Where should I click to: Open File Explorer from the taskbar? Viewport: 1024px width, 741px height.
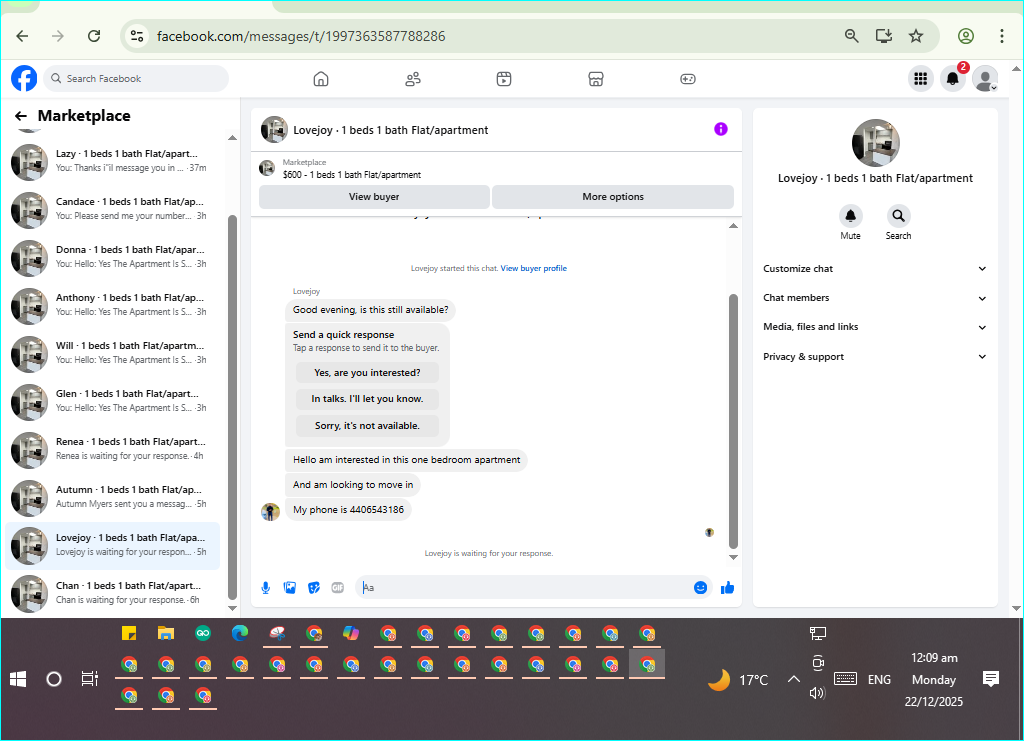click(166, 633)
